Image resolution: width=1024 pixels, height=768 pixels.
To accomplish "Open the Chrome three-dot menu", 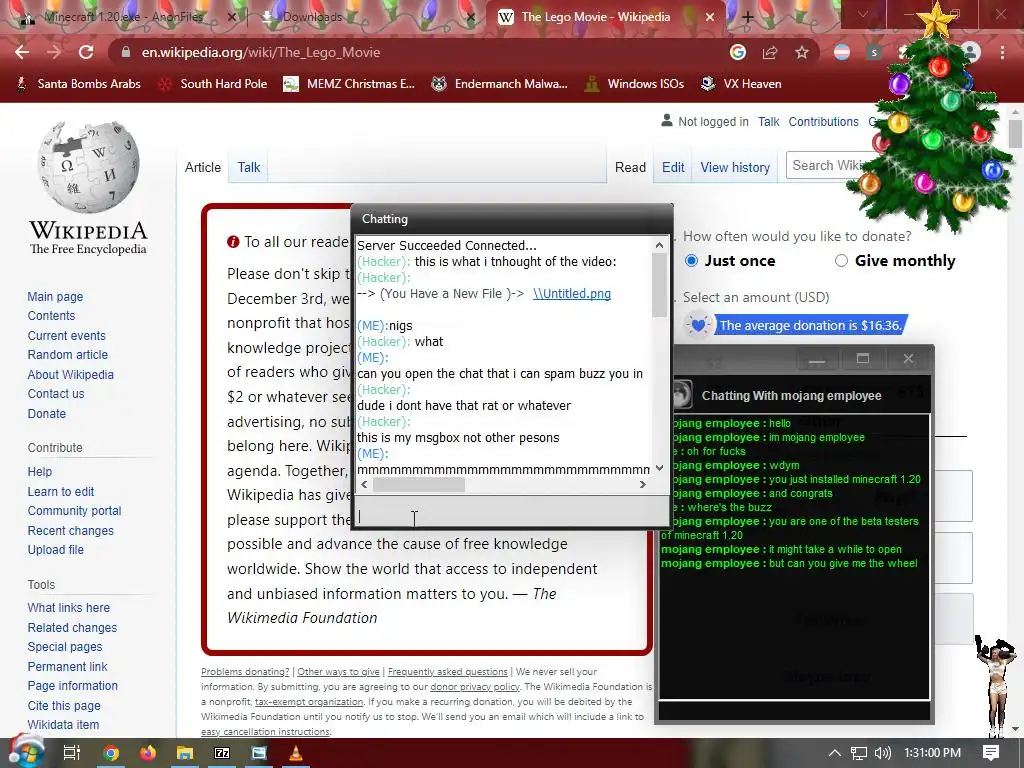I will (x=1002, y=52).
